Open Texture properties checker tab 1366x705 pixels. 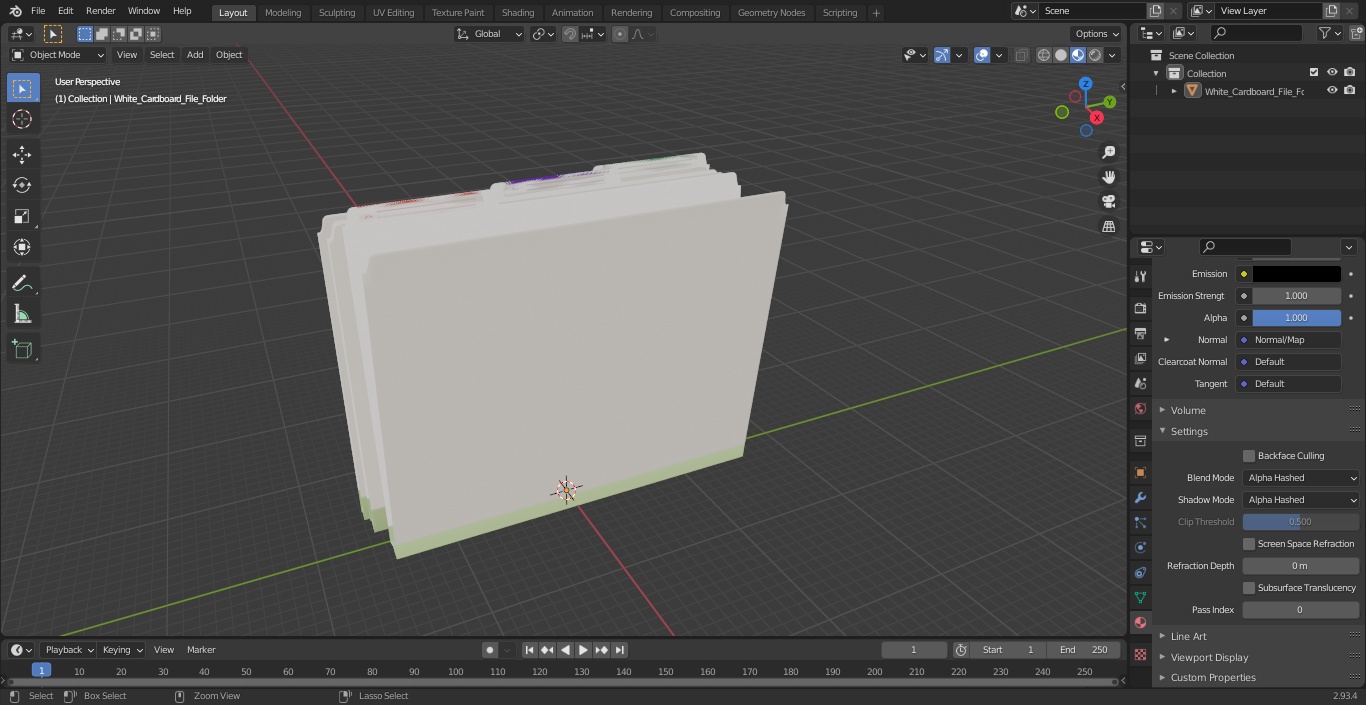(x=1140, y=654)
